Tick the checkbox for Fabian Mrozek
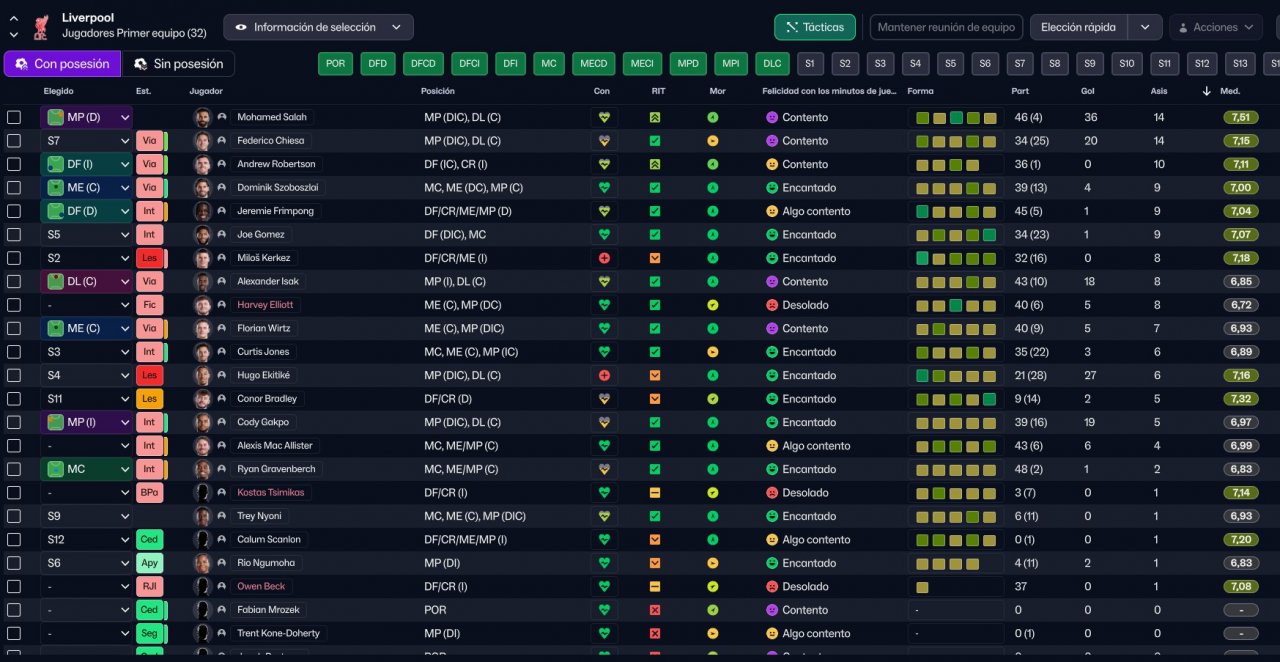The image size is (1280, 662). 14,610
